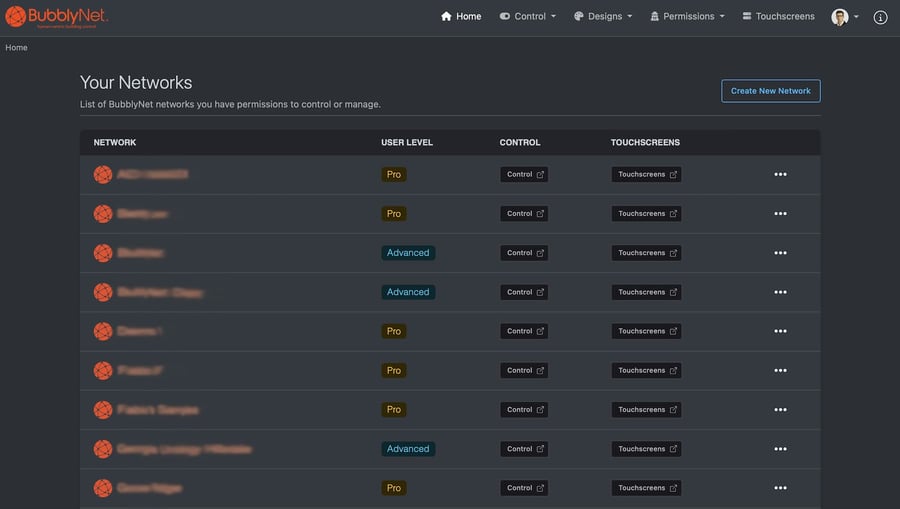The height and width of the screenshot is (509, 900).
Task: Open Touchscreens from the top navigation
Action: coord(778,17)
